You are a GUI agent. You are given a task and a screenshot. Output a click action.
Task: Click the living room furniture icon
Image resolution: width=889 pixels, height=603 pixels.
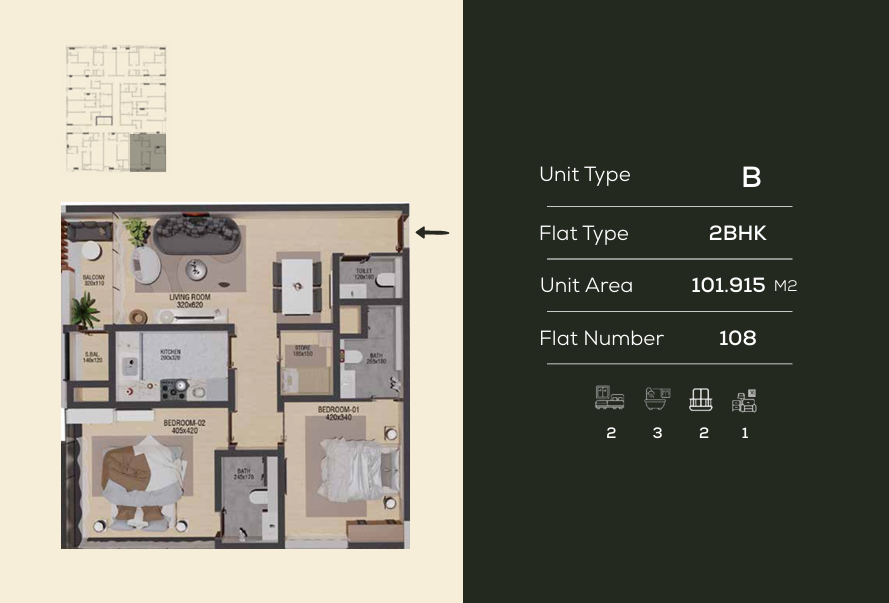point(745,401)
